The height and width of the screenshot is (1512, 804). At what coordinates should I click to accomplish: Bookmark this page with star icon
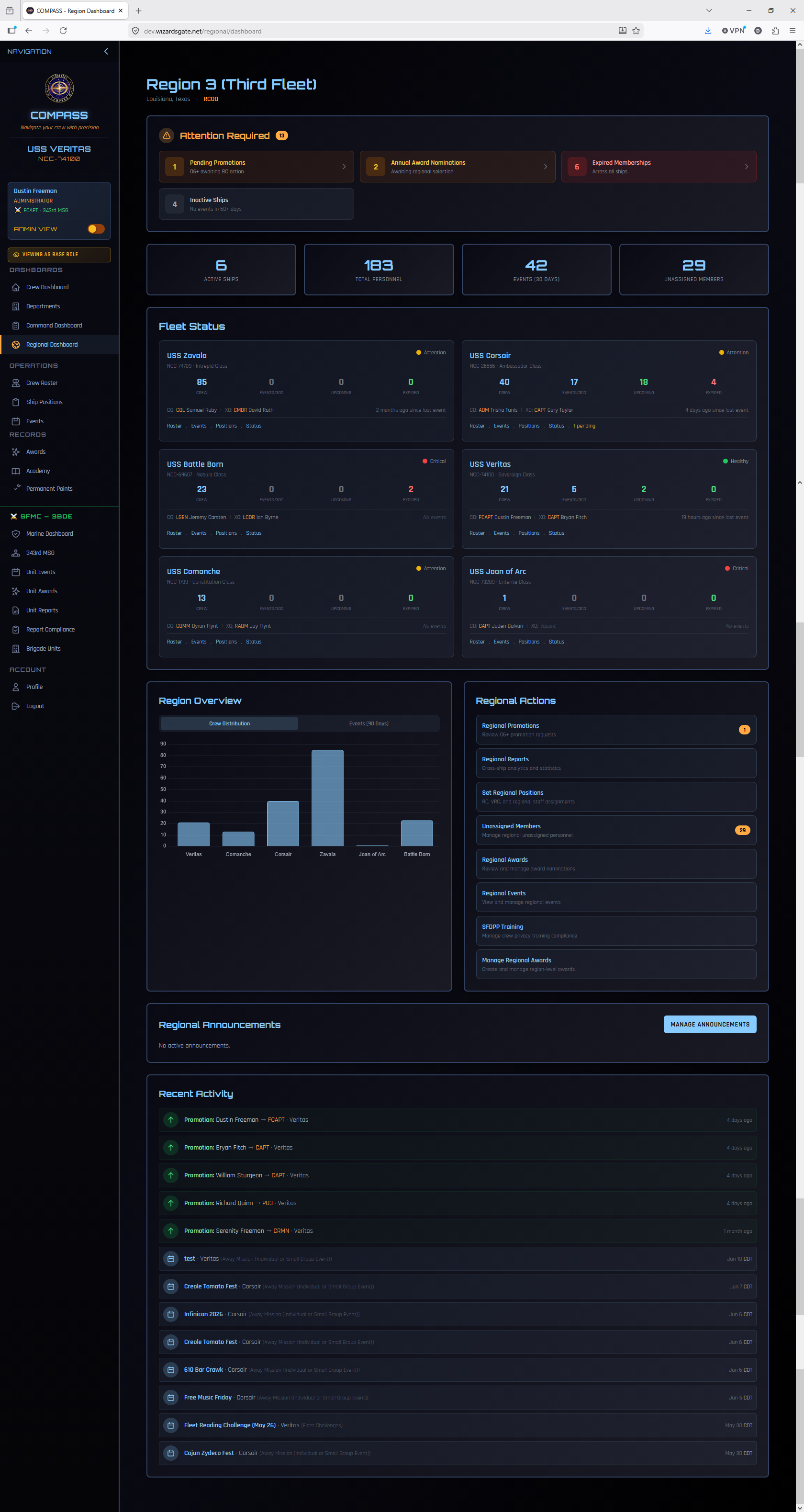coord(636,31)
